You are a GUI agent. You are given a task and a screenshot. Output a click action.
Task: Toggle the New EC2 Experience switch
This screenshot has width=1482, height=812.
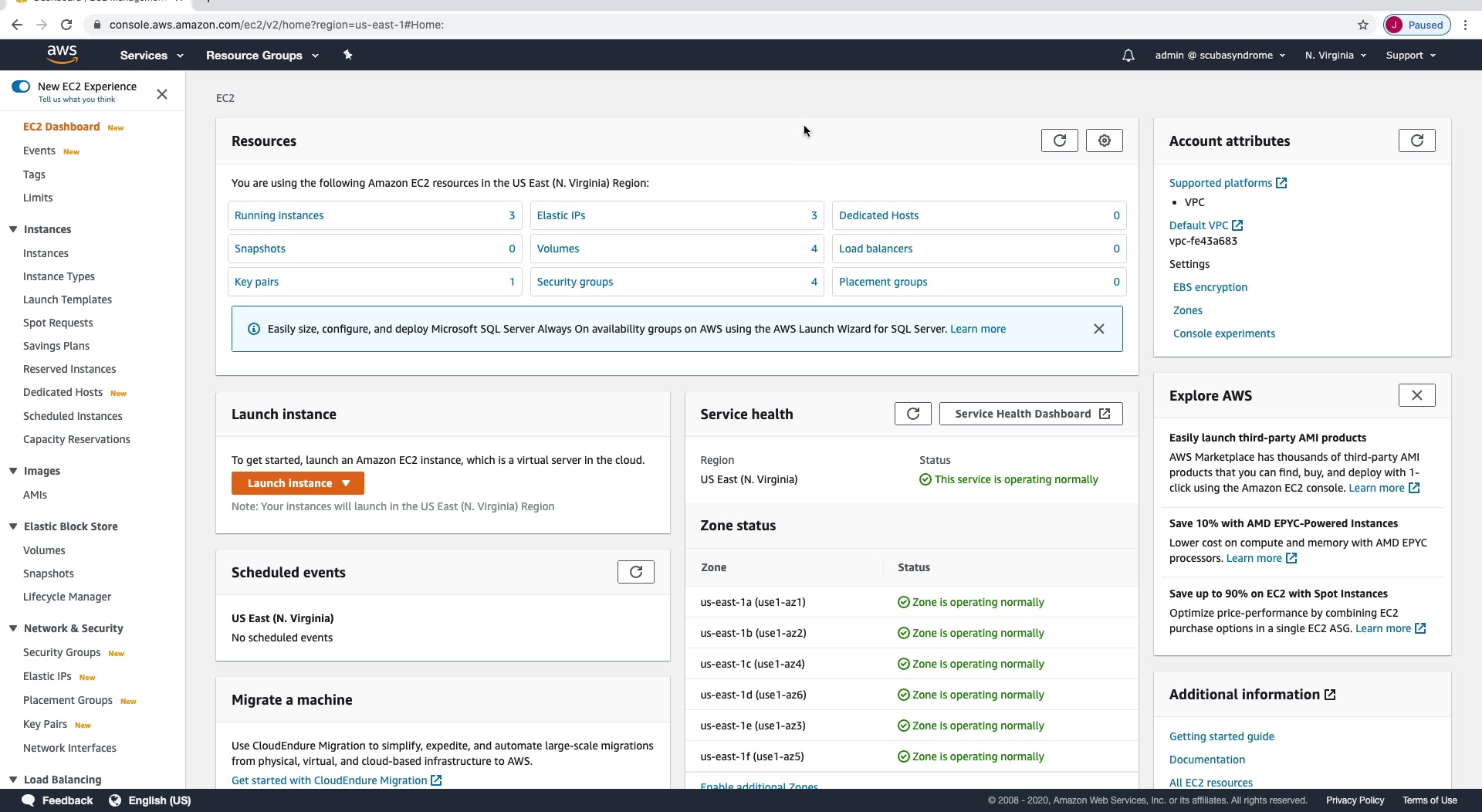tap(21, 86)
